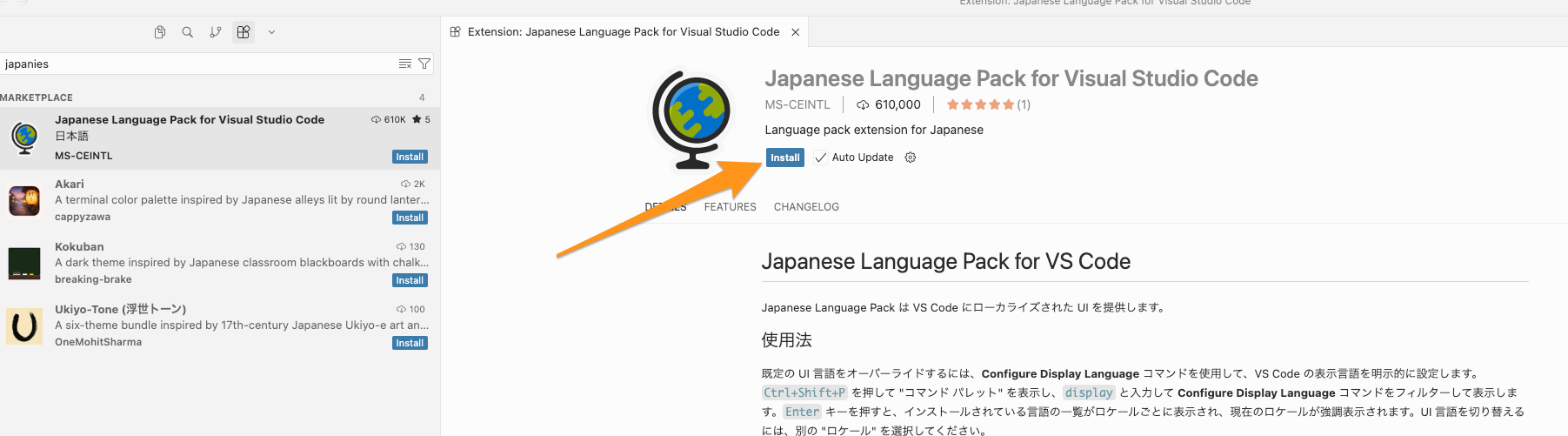Screen dimensions: 1568x436
Task: Click the globe icon in the list
Action: (25, 138)
